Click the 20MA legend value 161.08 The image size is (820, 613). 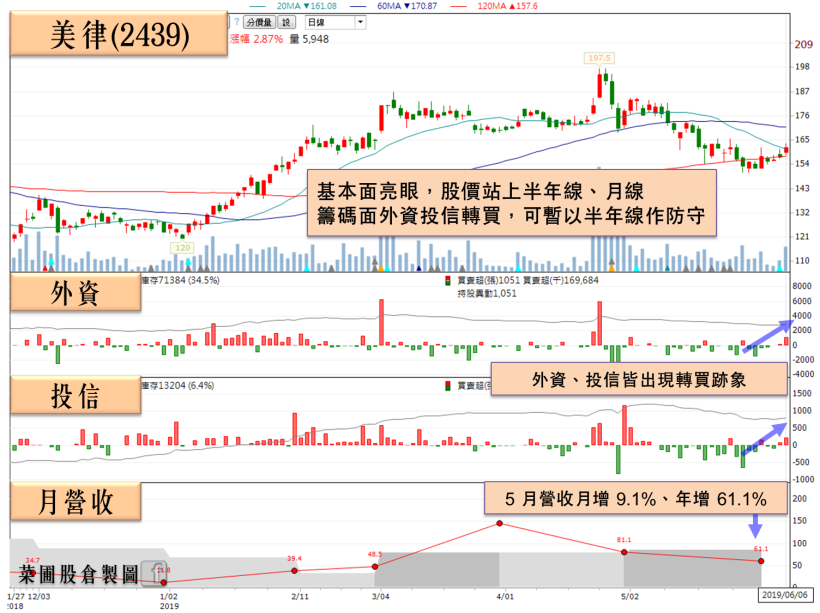pyautogui.click(x=323, y=6)
